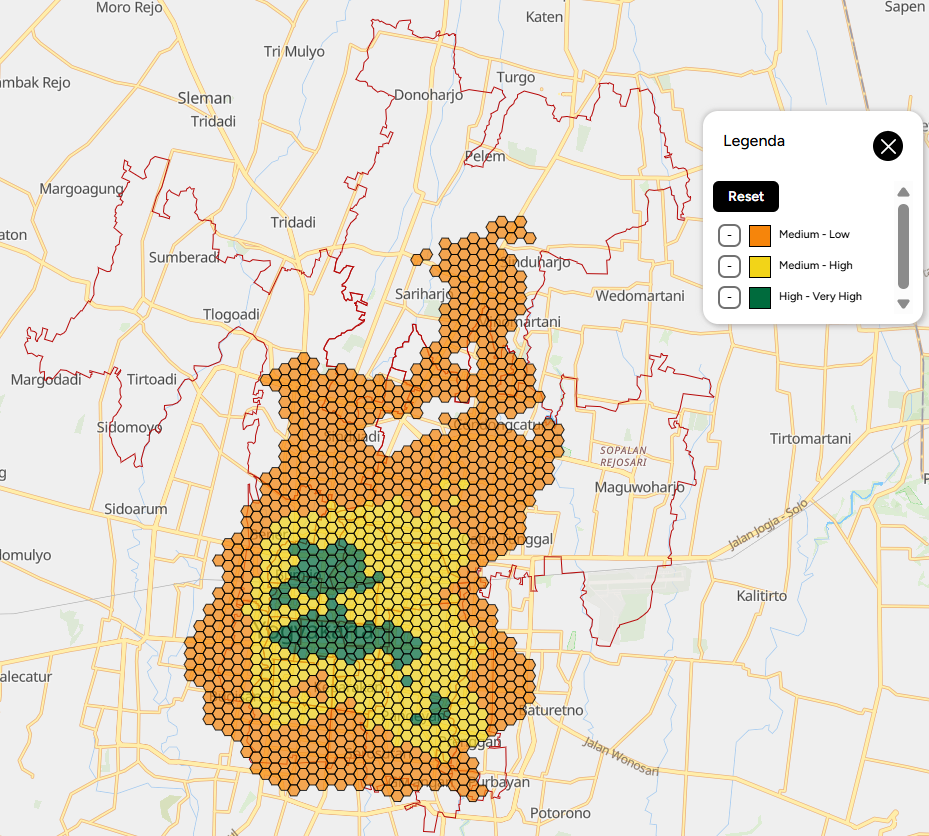This screenshot has height=836, width=929.
Task: Click the Turgo map label
Action: click(515, 77)
